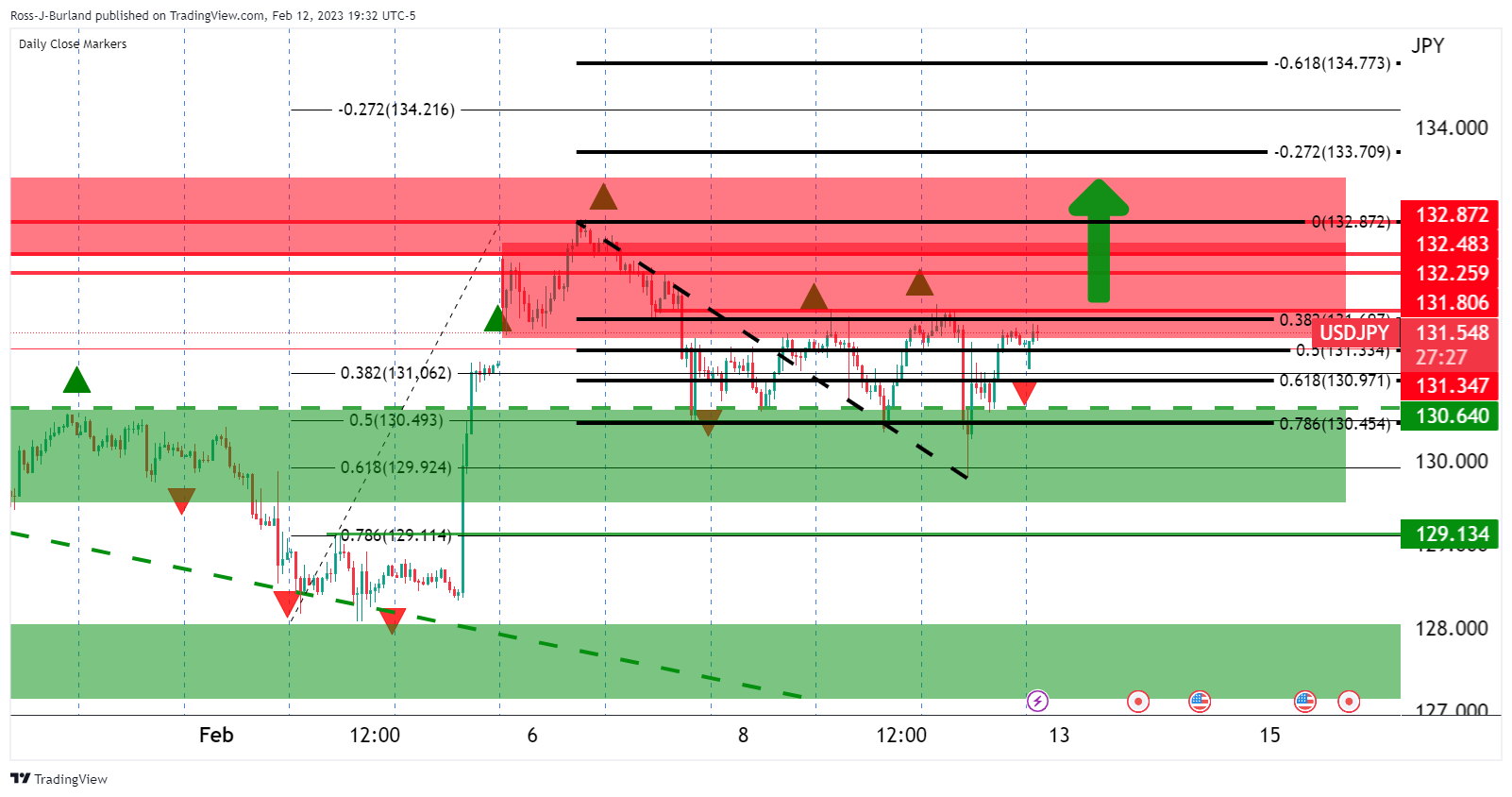The image size is (1512, 797).
Task: Click the Daily Close Markers indicator label
Action: tap(73, 44)
